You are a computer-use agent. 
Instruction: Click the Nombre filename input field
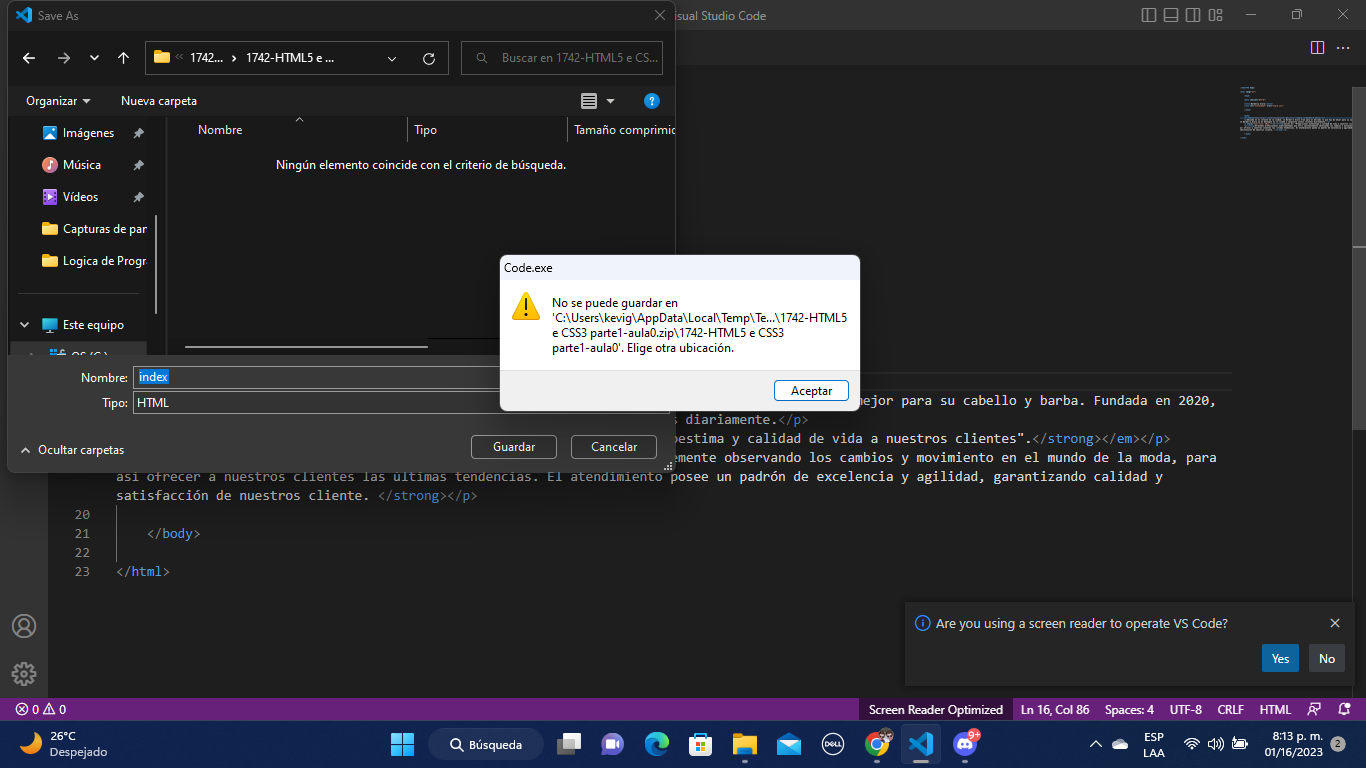tap(401, 377)
